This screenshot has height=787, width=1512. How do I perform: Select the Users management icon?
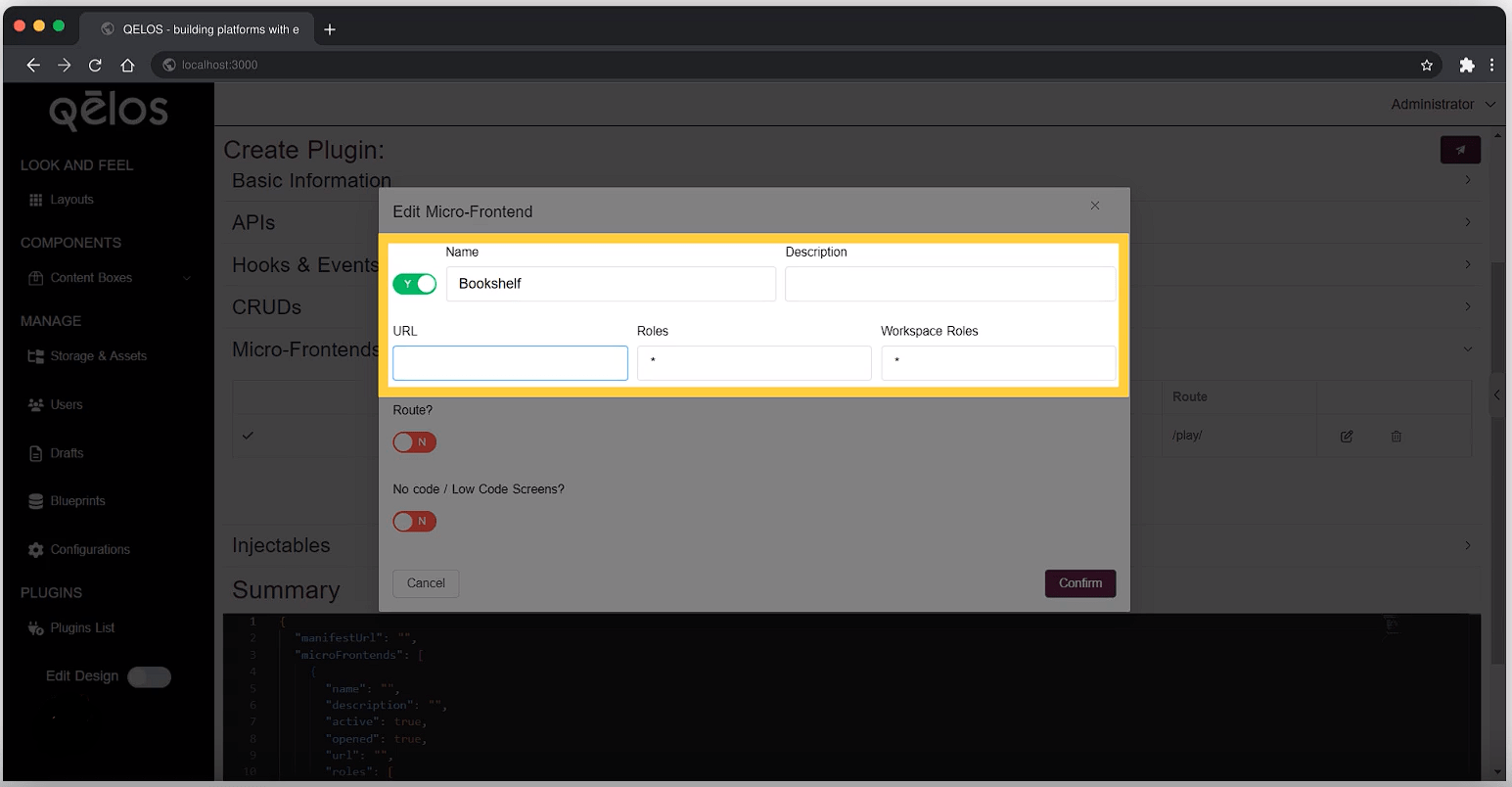(x=35, y=404)
